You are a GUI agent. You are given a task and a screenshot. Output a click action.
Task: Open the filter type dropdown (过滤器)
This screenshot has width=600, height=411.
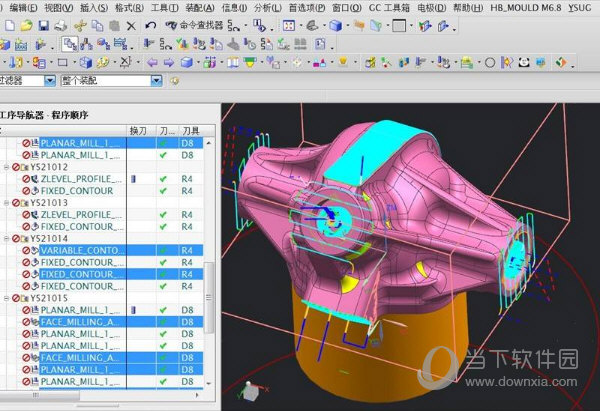50,81
